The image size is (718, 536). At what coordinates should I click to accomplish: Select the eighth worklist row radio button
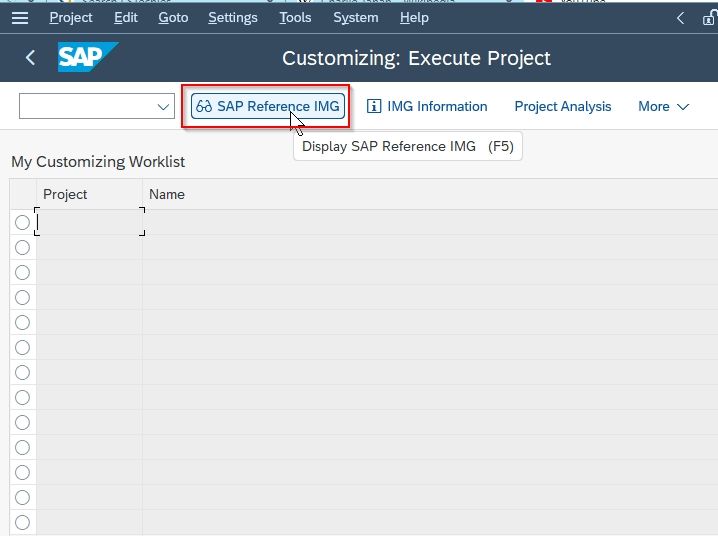[x=22, y=398]
